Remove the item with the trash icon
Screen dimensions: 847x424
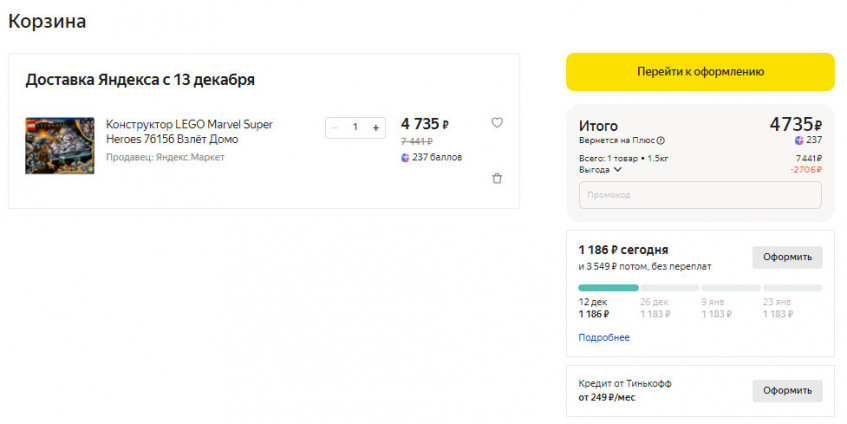coord(497,178)
